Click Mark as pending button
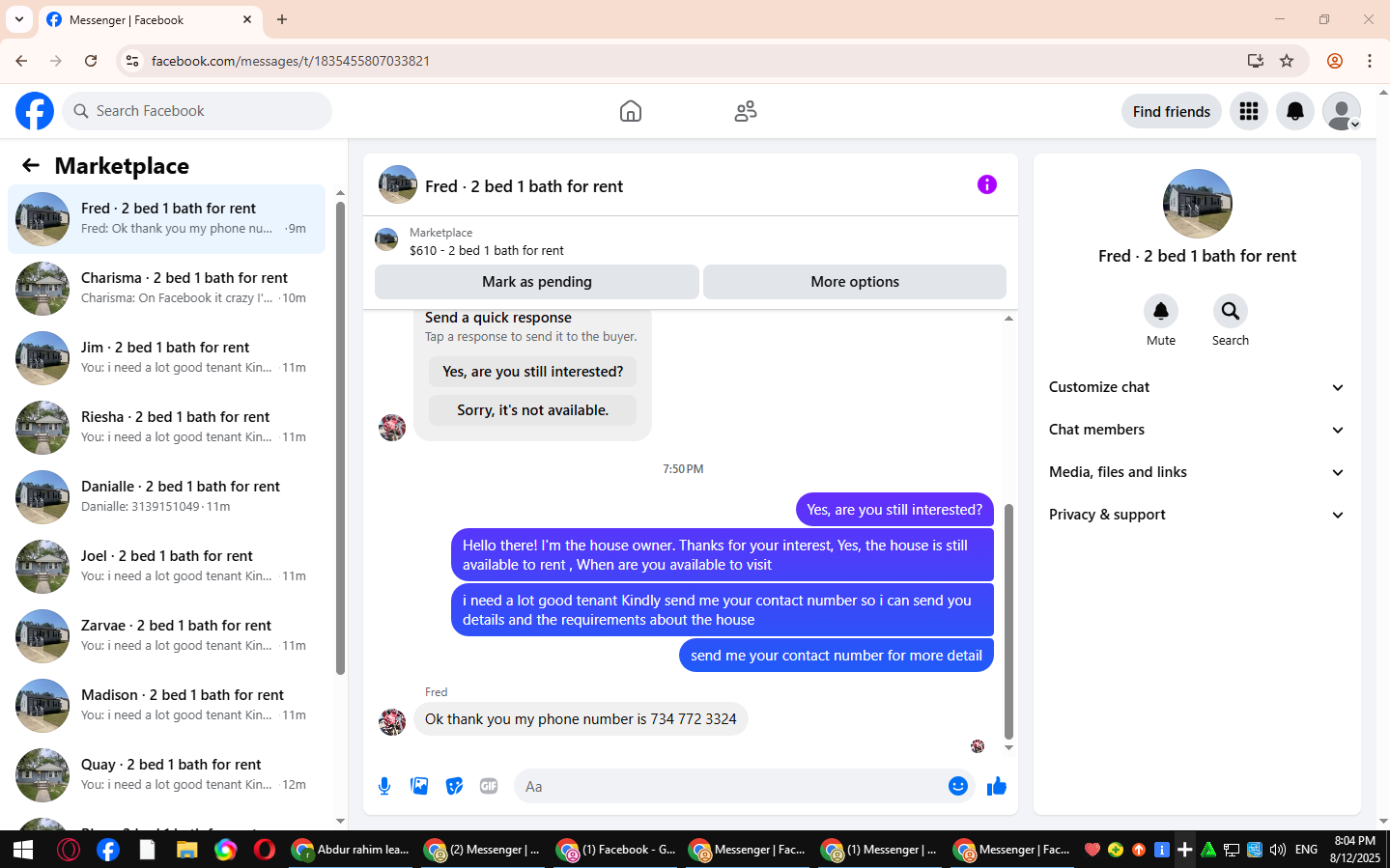Viewport: 1390px width, 868px height. [x=537, y=282]
